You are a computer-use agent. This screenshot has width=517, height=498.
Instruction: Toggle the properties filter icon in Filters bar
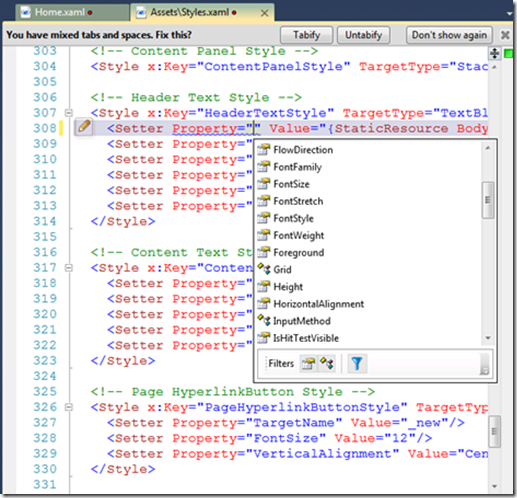point(308,364)
